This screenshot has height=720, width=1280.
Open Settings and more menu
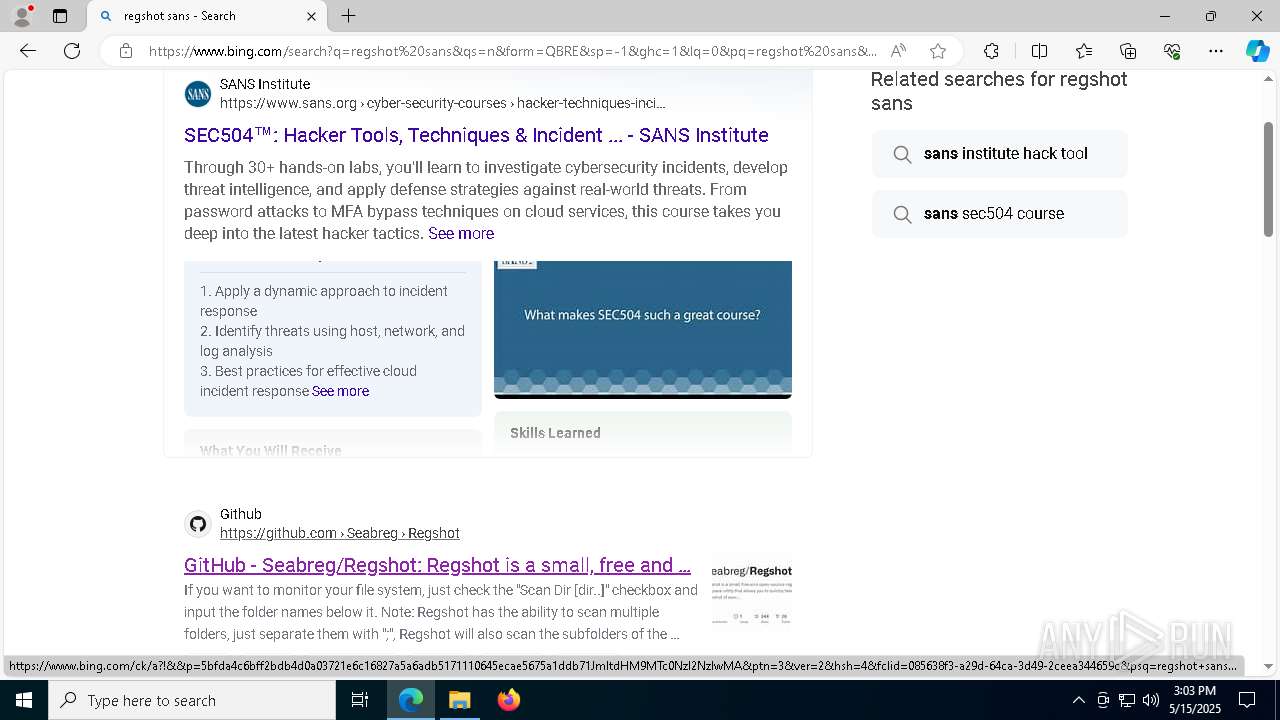click(x=1216, y=51)
